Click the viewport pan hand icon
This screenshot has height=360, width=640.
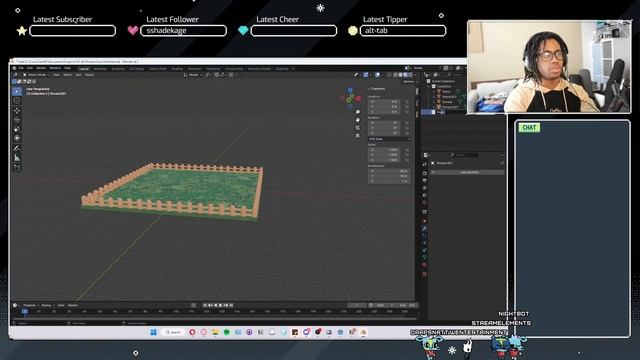click(358, 120)
